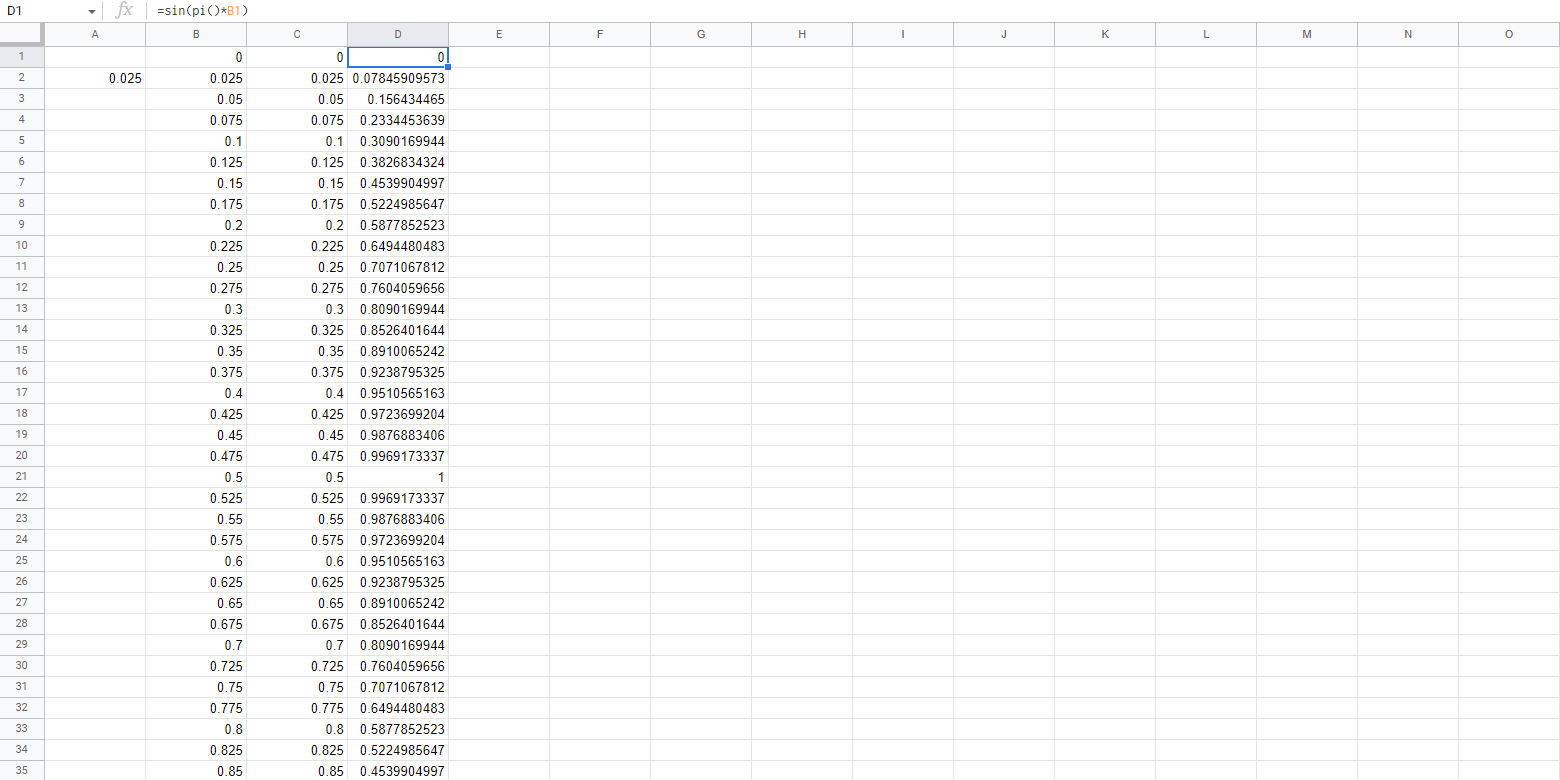1560x780 pixels.
Task: Select cell B11 containing 0.25
Action: click(196, 267)
